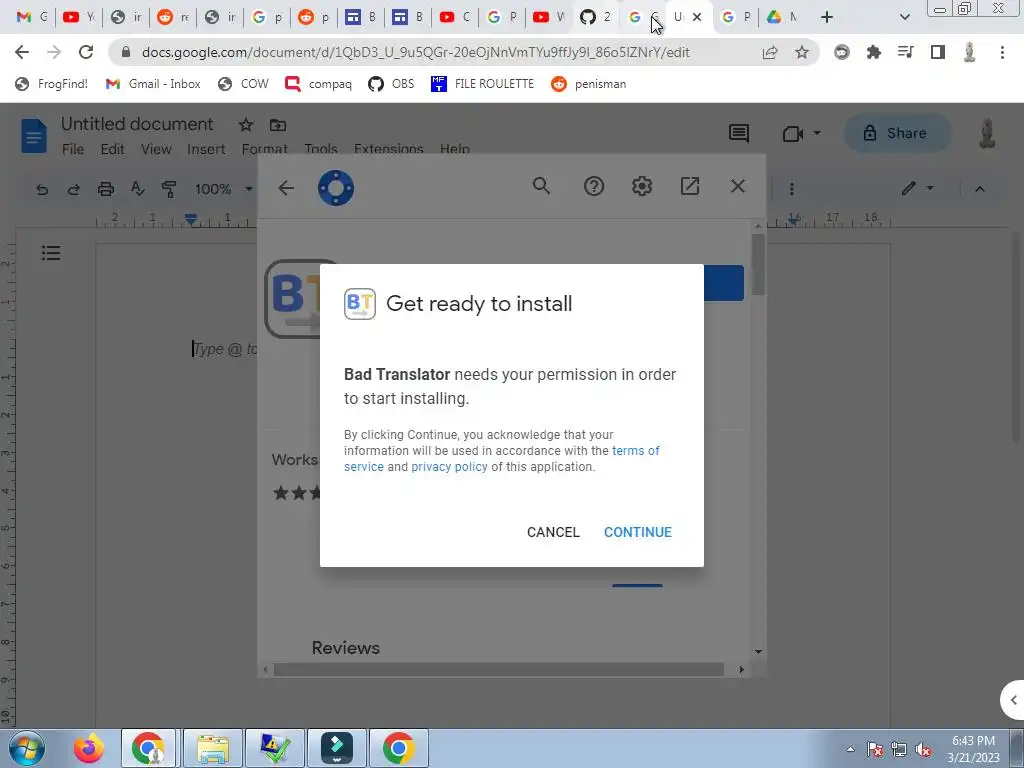Open the Insert menu
The image size is (1024, 768).
[206, 149]
